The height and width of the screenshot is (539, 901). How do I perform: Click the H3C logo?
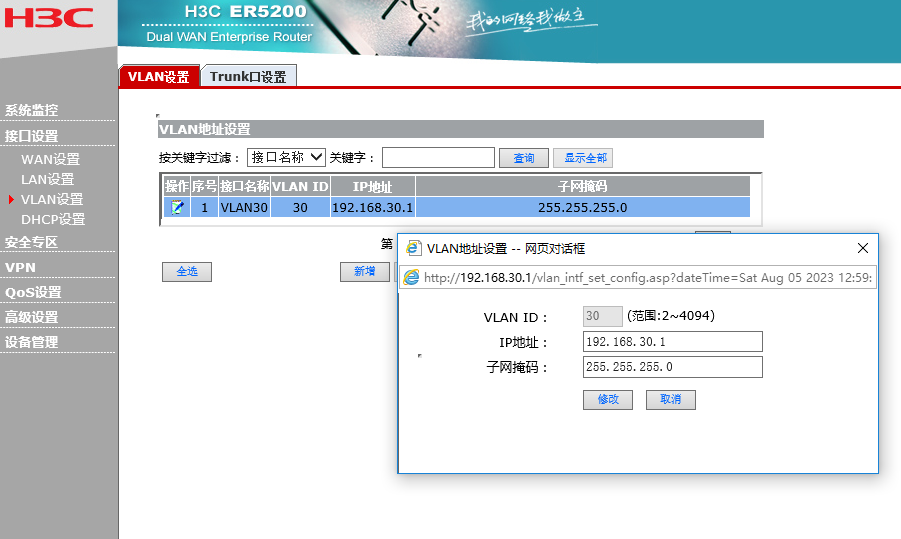(49, 17)
